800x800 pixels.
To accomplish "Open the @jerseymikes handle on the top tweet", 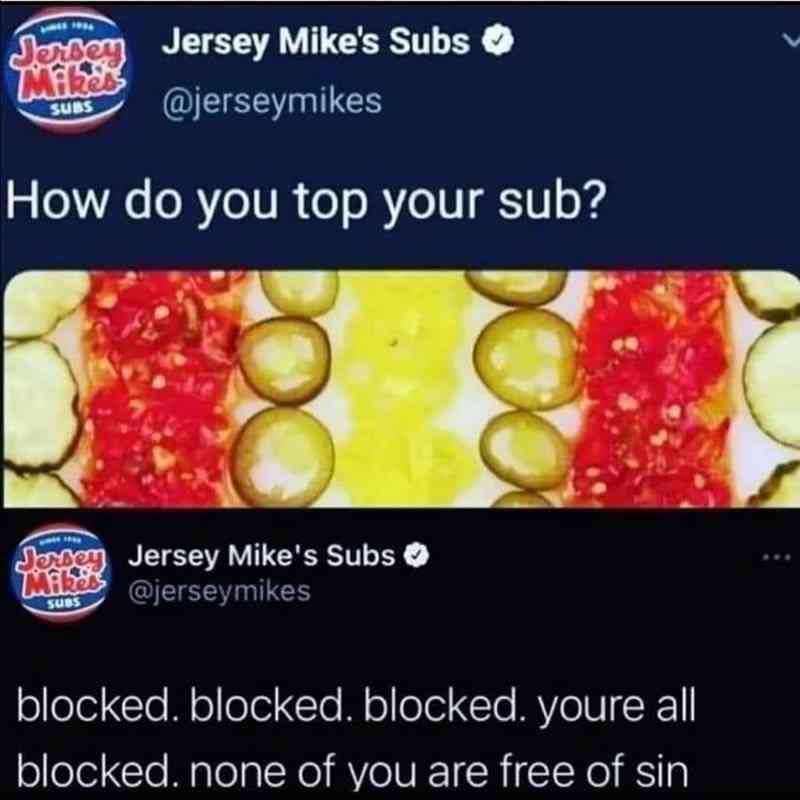I will tap(272, 102).
